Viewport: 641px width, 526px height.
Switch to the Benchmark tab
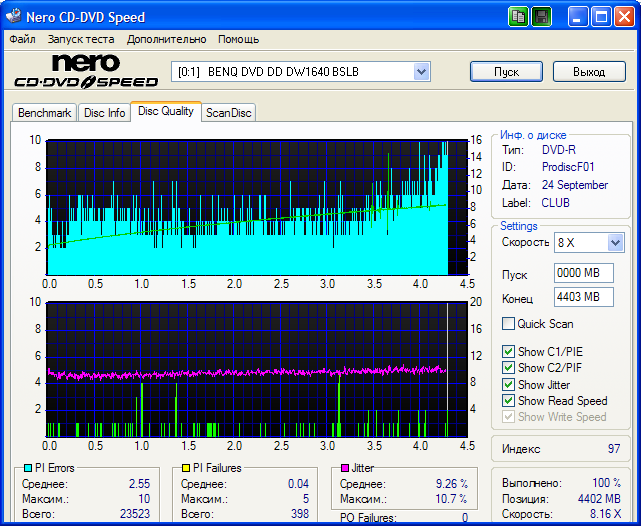pos(44,113)
